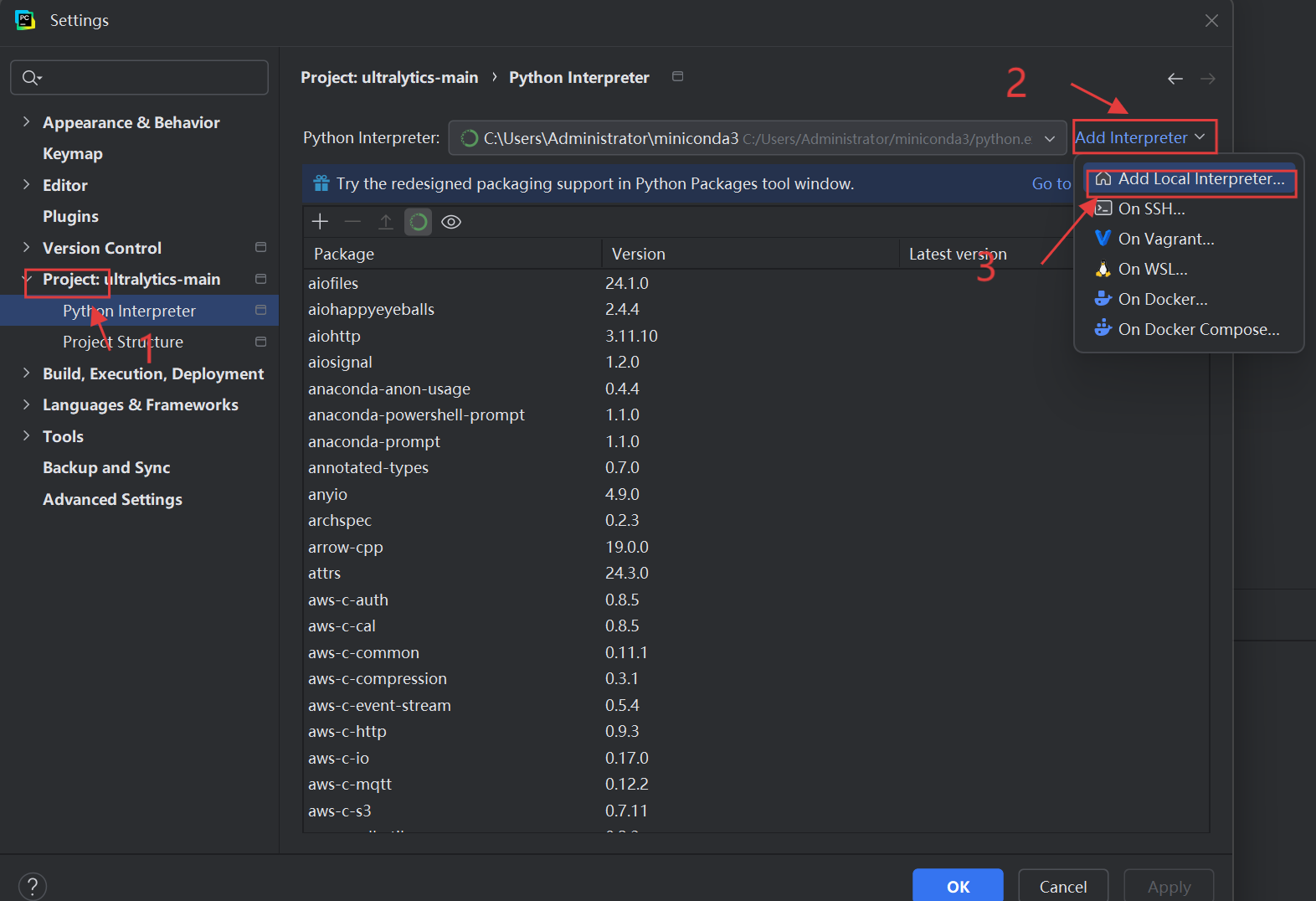
Task: Collapse Project: ultralytics-main section
Action: pos(26,279)
